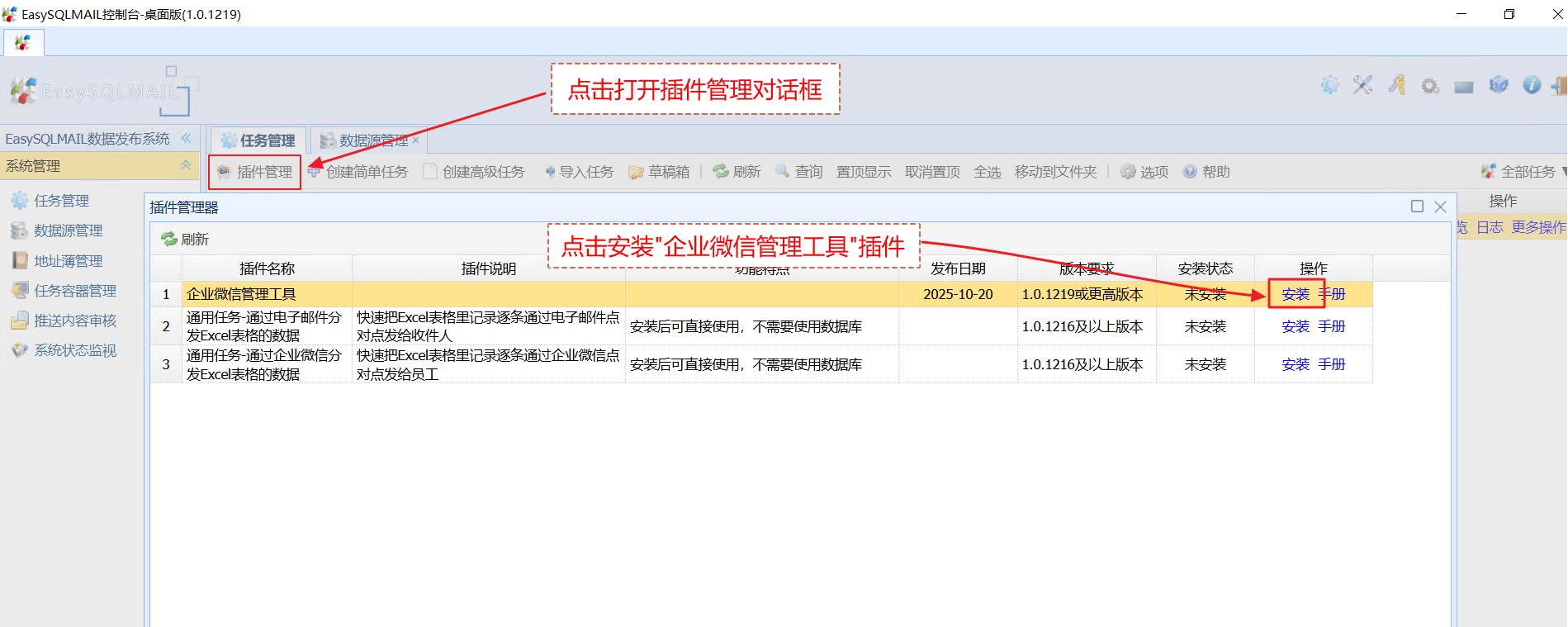The height and width of the screenshot is (627, 1568).
Task: Click the 3D cube icon in the header
Action: (x=1498, y=85)
